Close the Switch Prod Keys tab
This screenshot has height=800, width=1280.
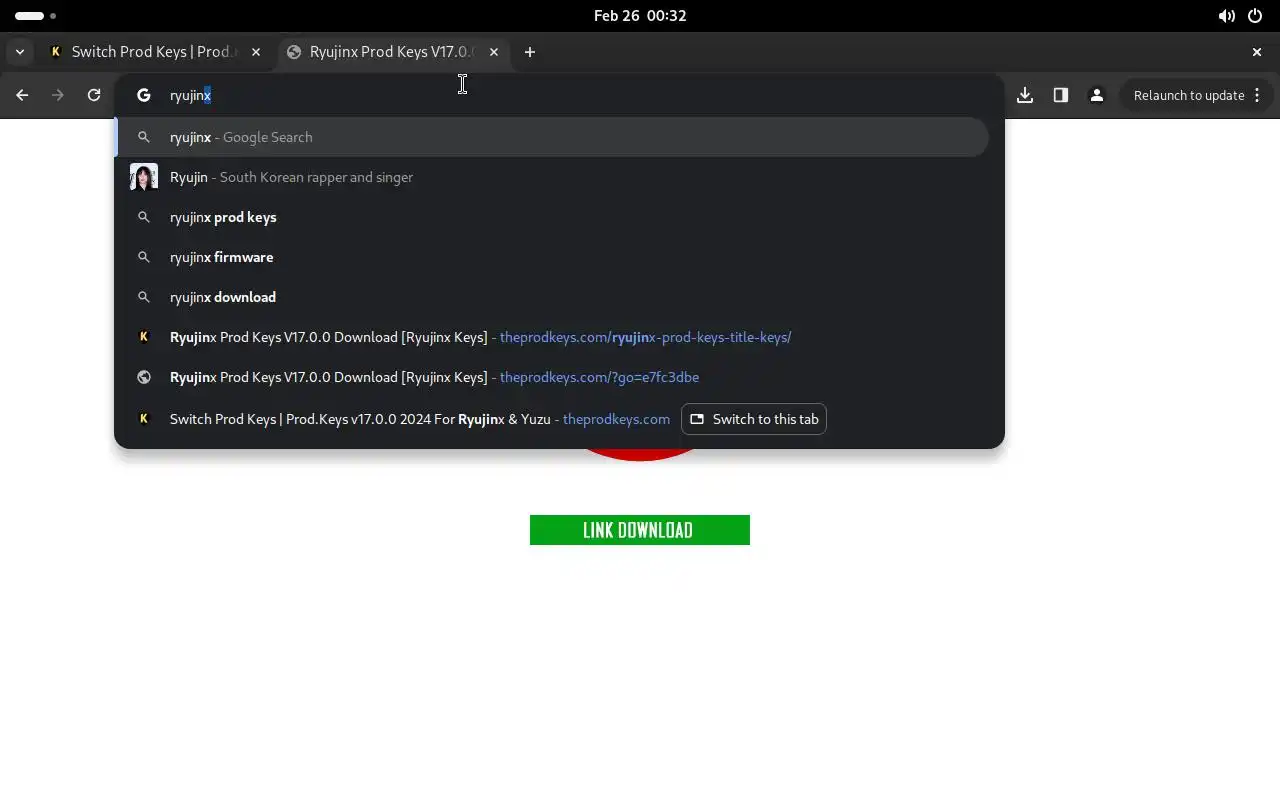pos(256,52)
